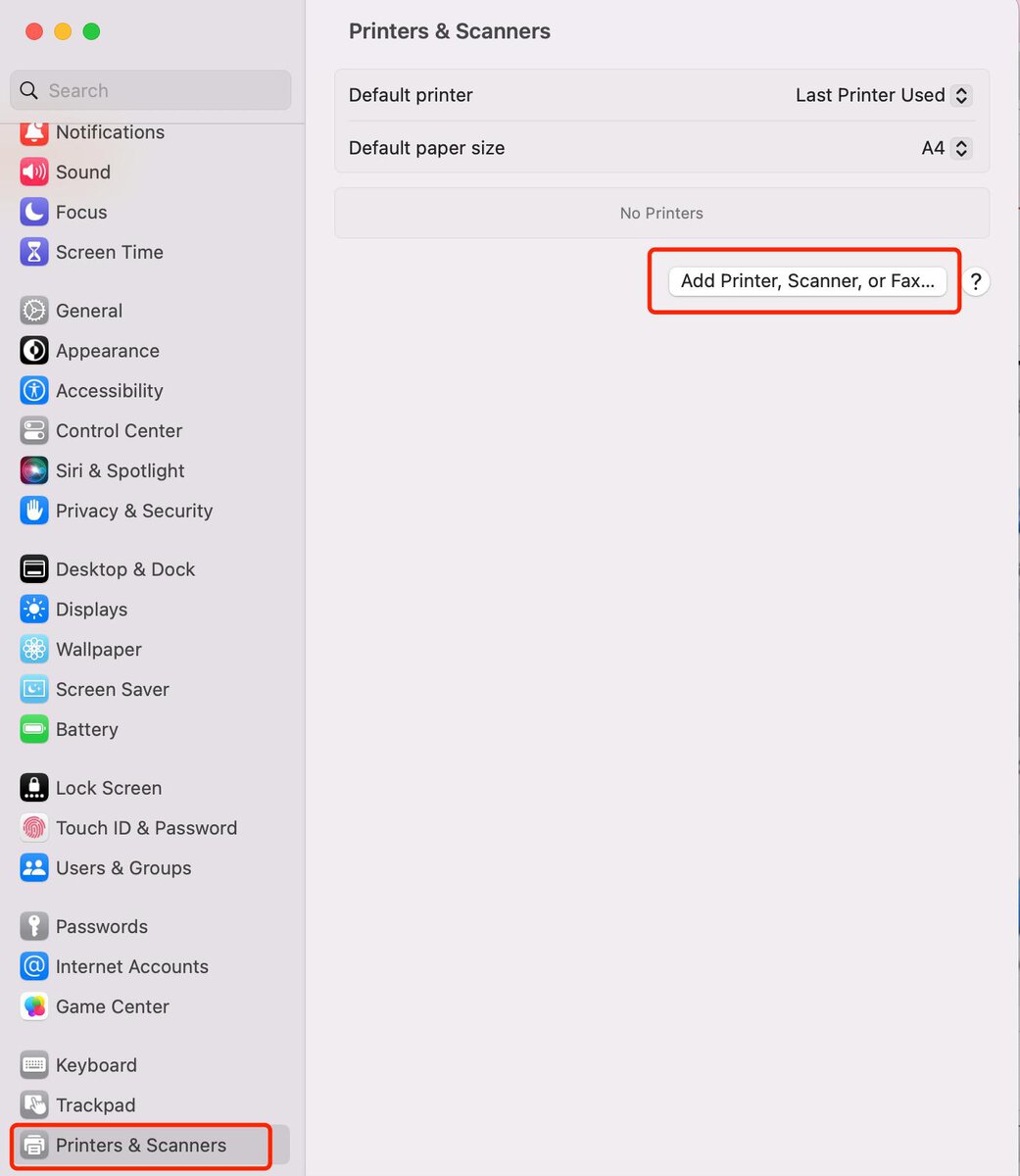Click the help question mark button
The height and width of the screenshot is (1176, 1020).
pos(976,282)
